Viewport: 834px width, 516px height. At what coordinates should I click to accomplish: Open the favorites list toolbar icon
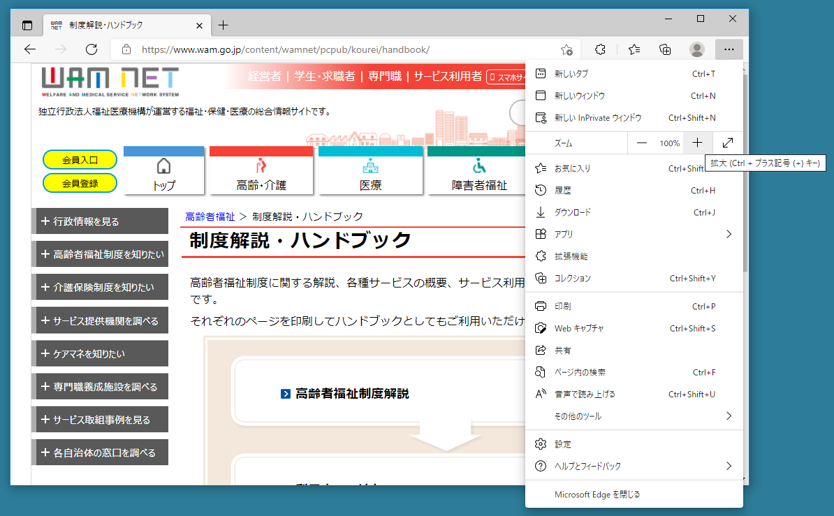click(x=633, y=49)
